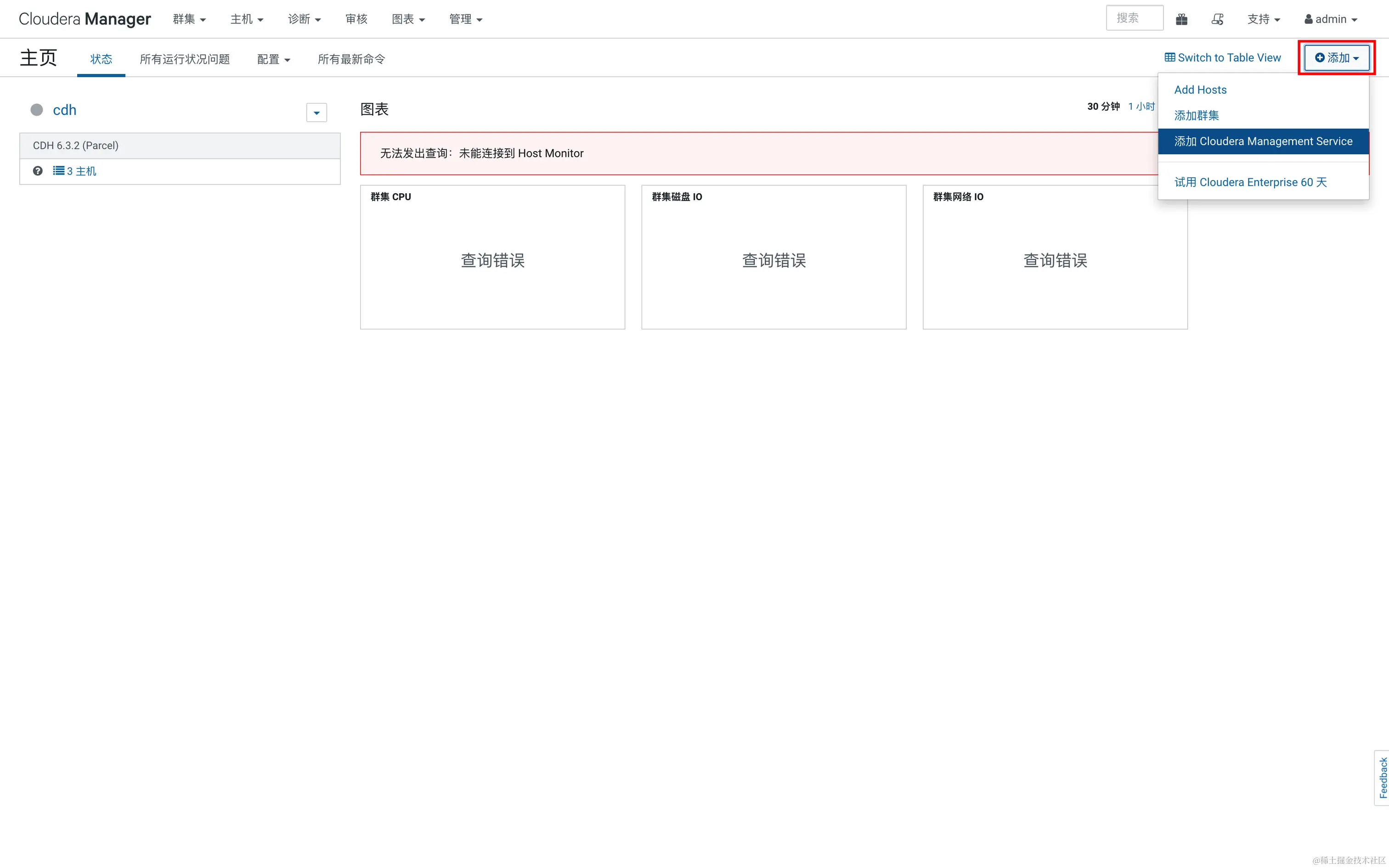Click the Cloudera Manager logo
The width and height of the screenshot is (1389, 868).
[85, 19]
